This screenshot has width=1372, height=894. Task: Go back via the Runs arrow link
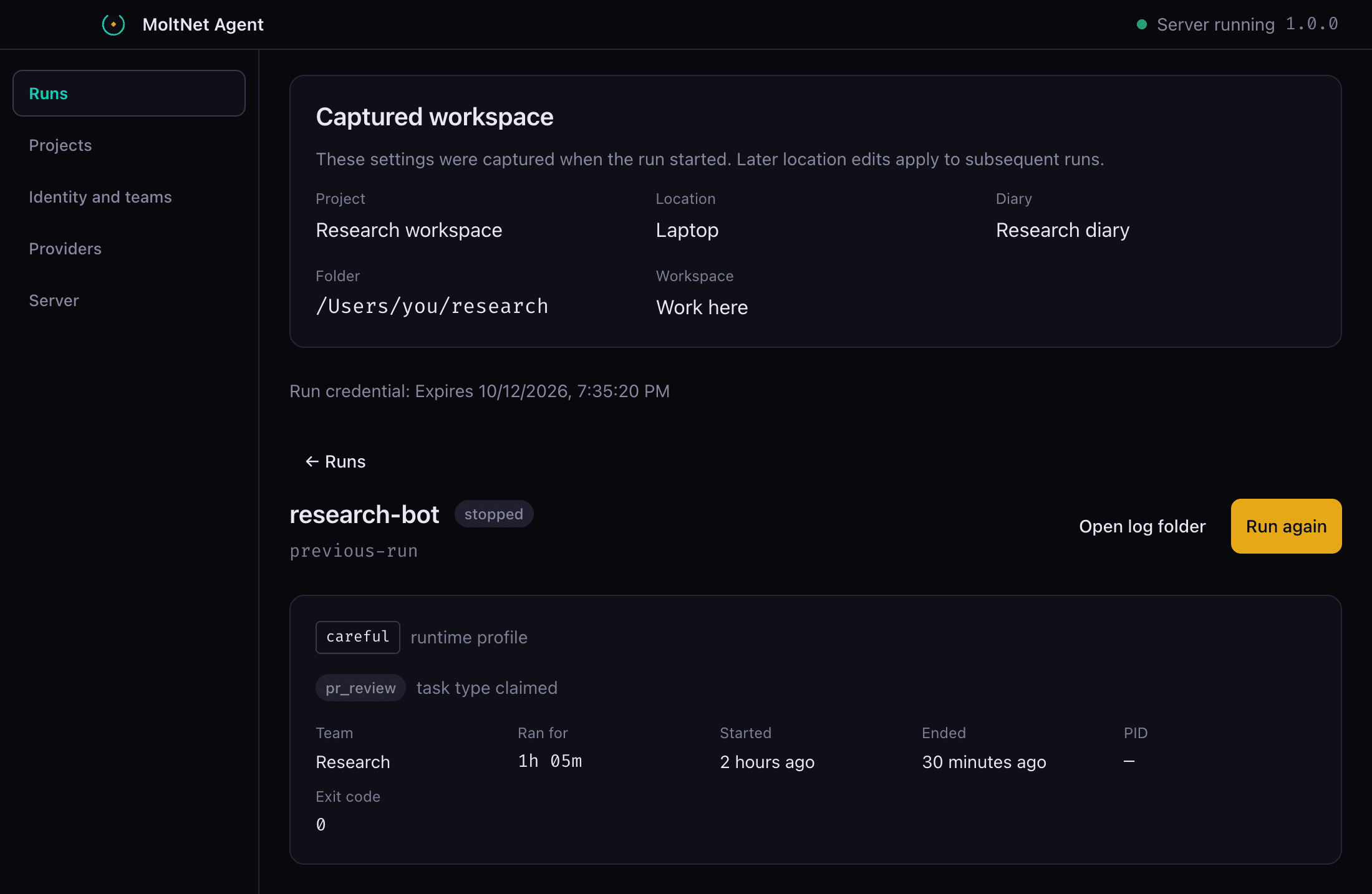click(335, 461)
